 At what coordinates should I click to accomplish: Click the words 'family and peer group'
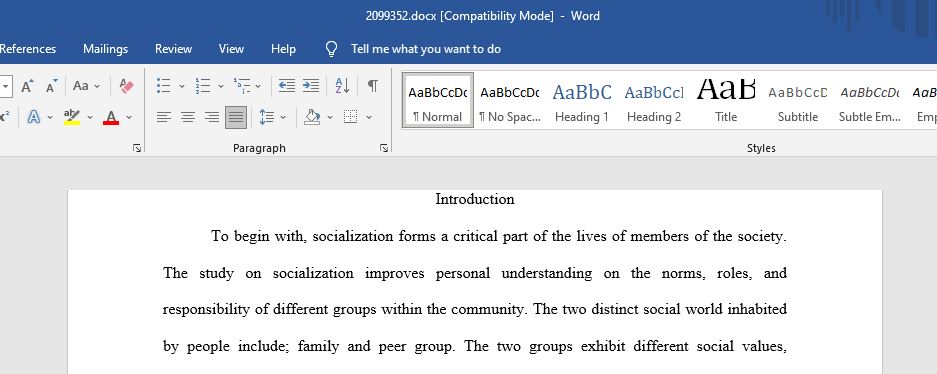tap(375, 347)
